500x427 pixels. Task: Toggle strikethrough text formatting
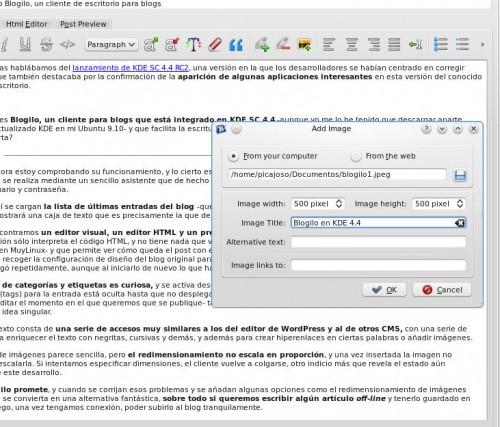coord(46,44)
